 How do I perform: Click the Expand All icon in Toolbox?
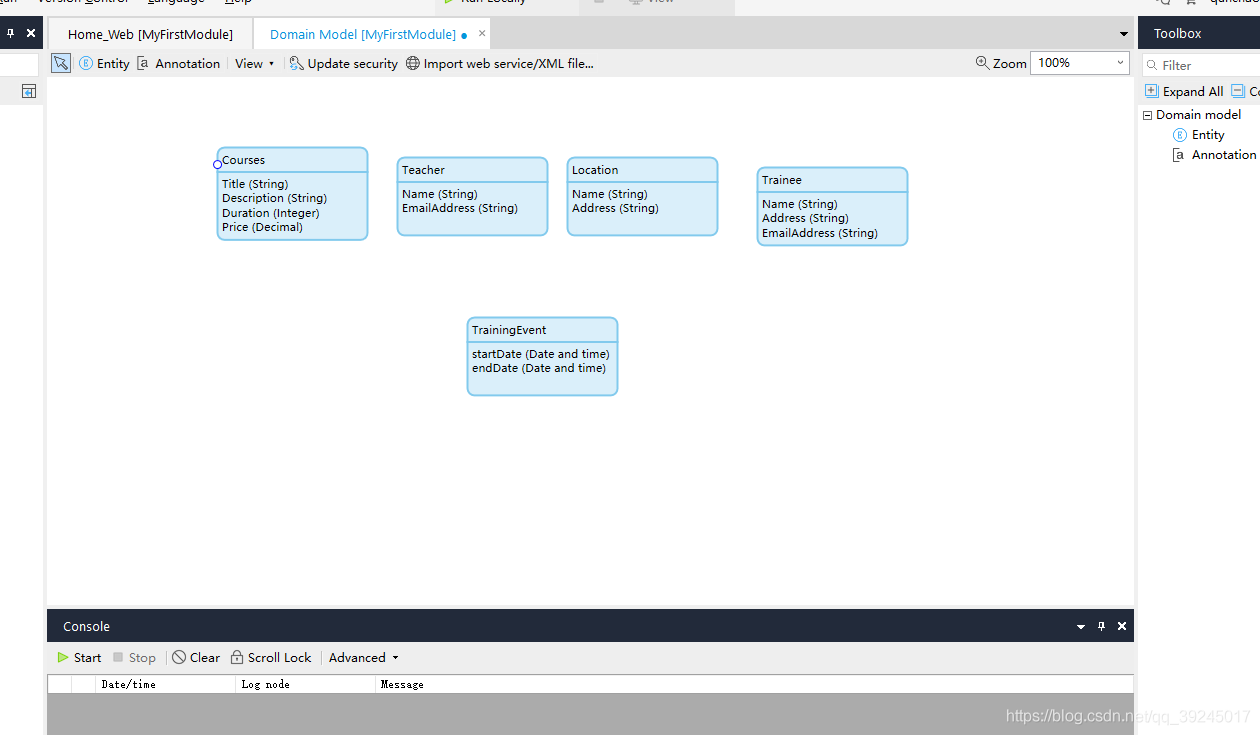tap(1152, 91)
